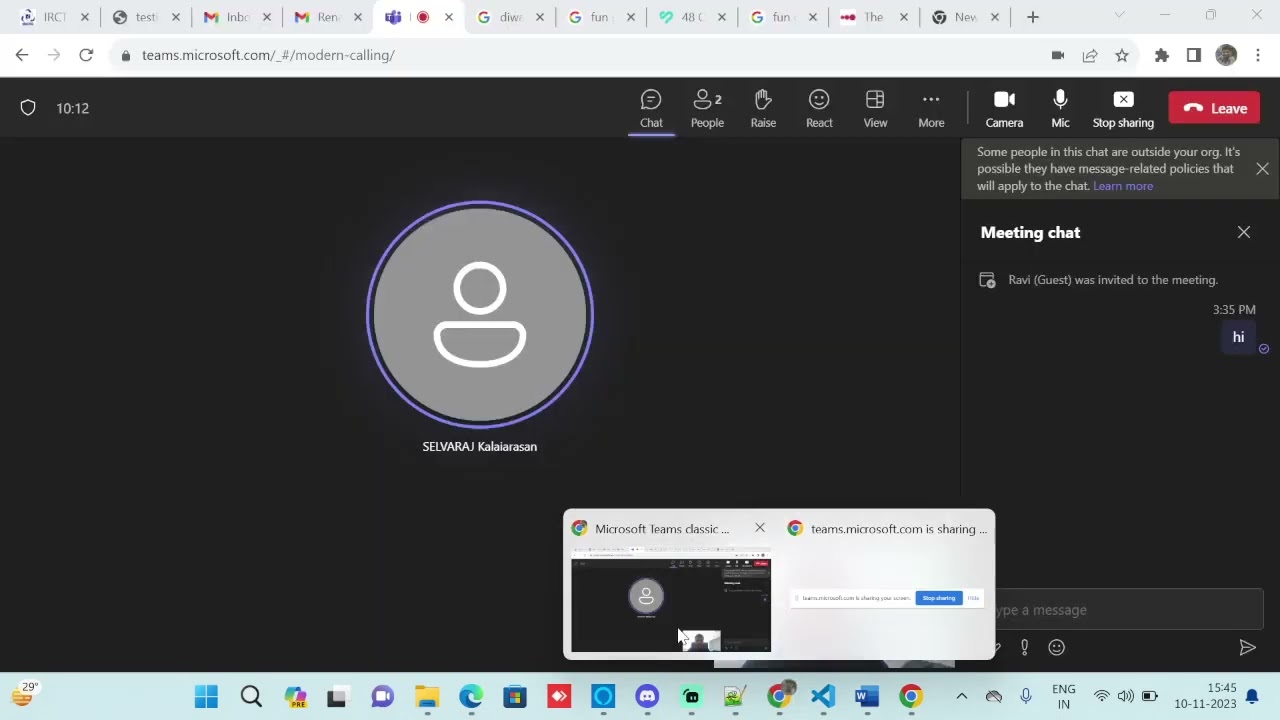Select Microsoft Teams classic window preview

pos(671,600)
